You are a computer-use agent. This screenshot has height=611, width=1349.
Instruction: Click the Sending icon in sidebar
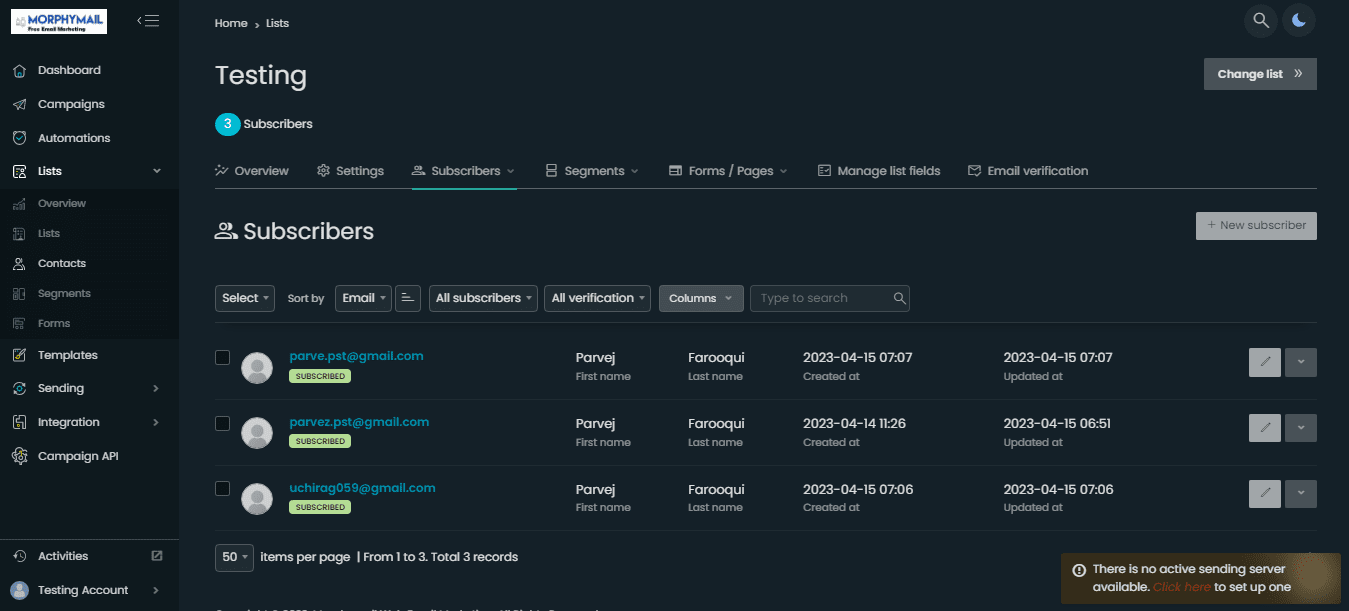coord(19,388)
